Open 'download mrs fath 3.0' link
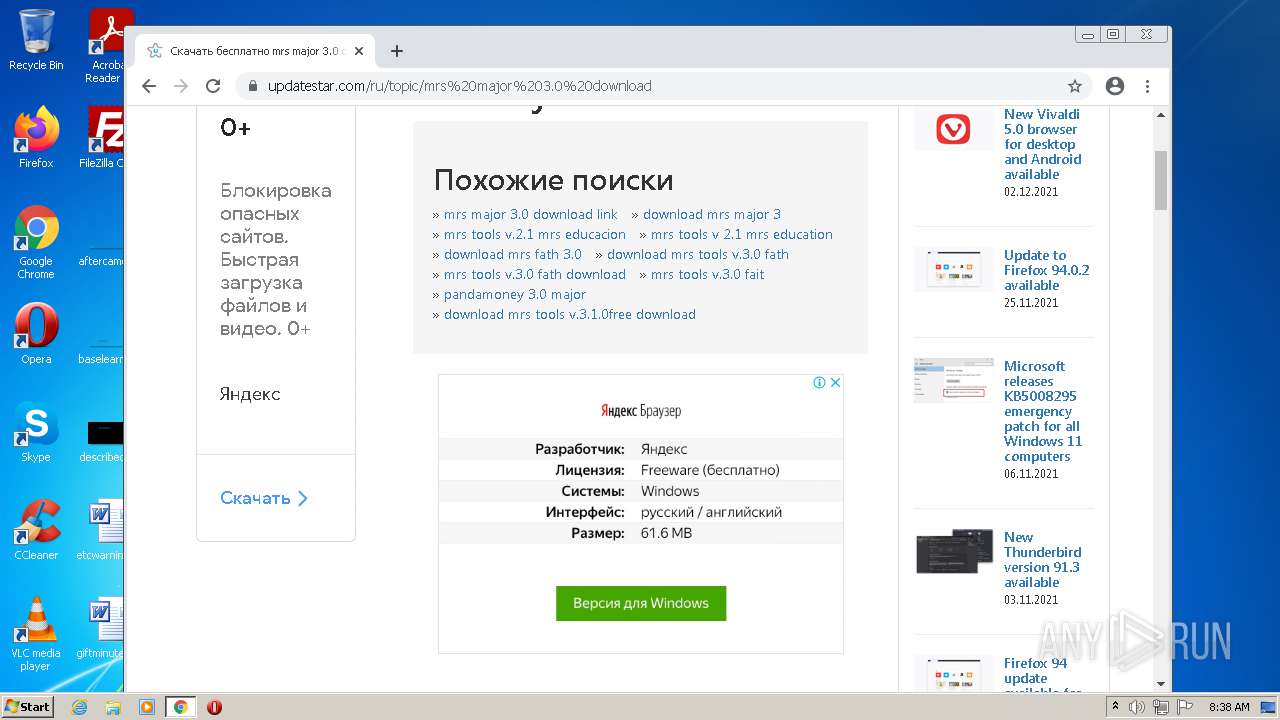Screen dimensions: 1280x720 tap(513, 254)
